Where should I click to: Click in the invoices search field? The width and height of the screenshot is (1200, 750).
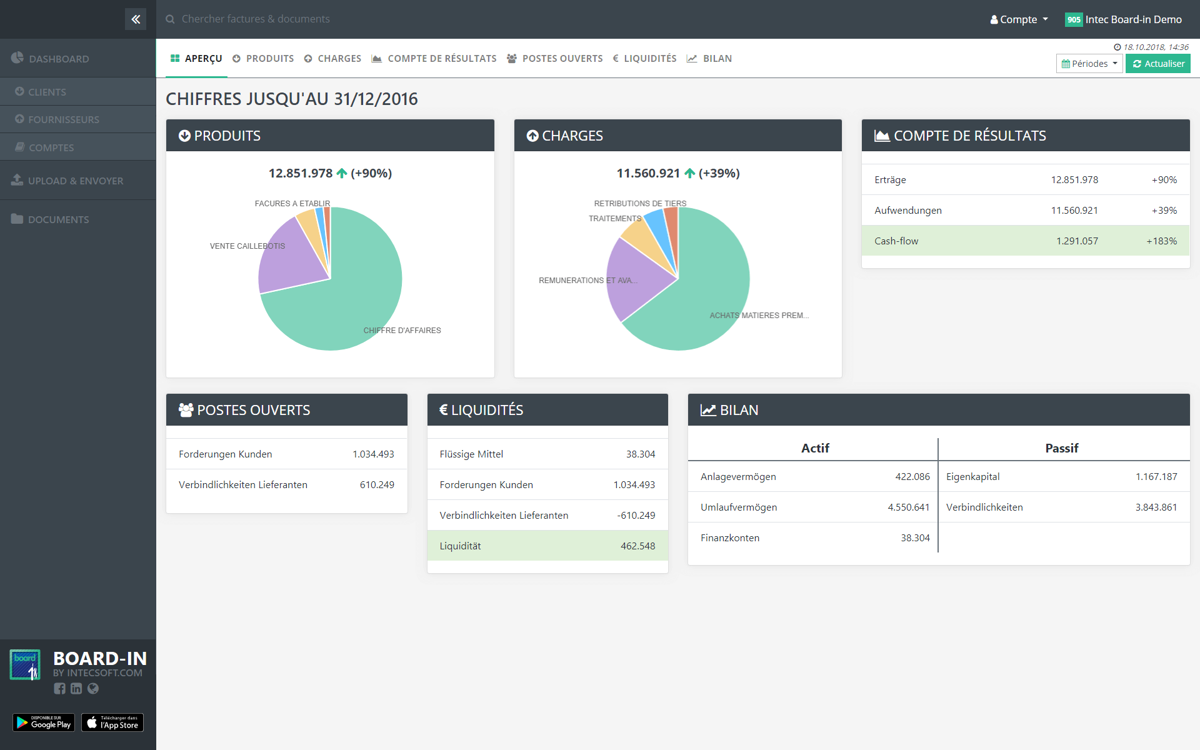(x=400, y=19)
